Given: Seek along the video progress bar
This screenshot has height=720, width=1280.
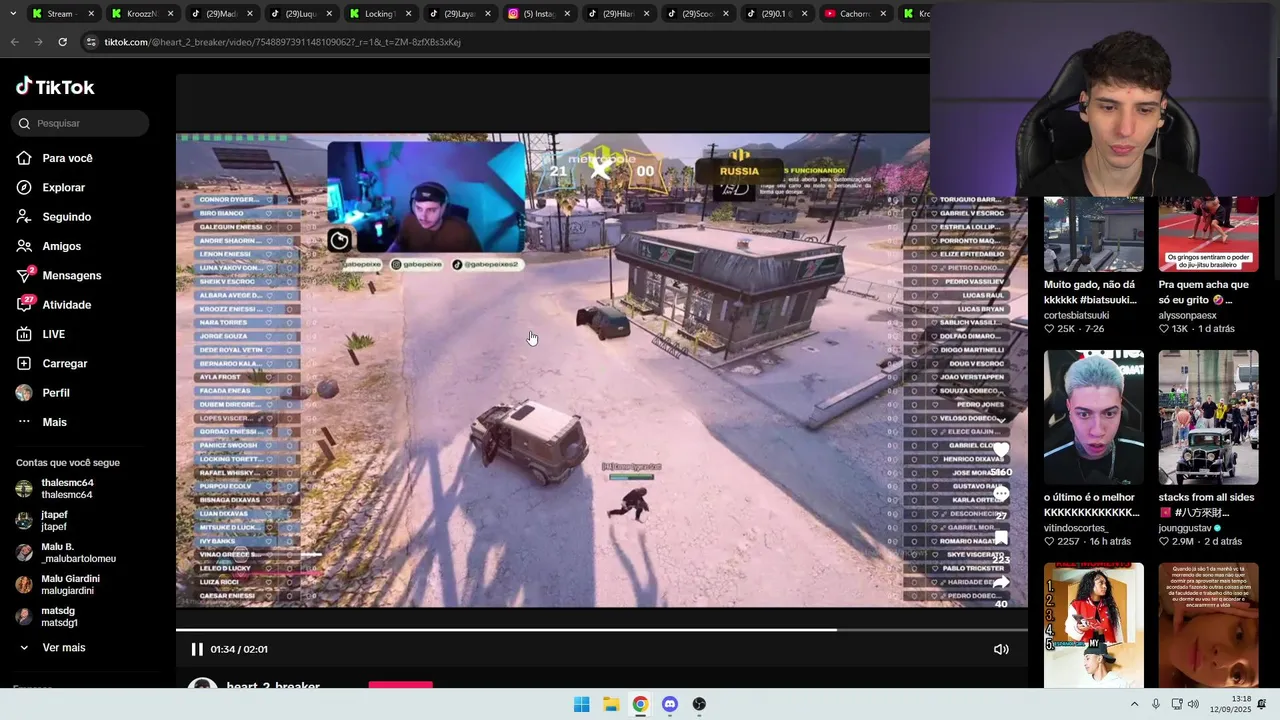Looking at the screenshot, I should (x=602, y=629).
